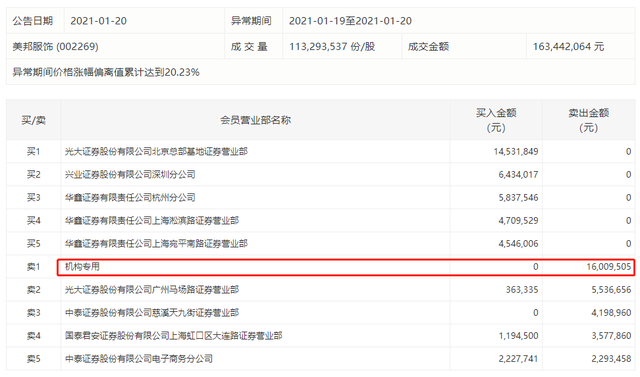Click the 成交金额 label
Image resolution: width=640 pixels, height=377 pixels.
pos(428,47)
